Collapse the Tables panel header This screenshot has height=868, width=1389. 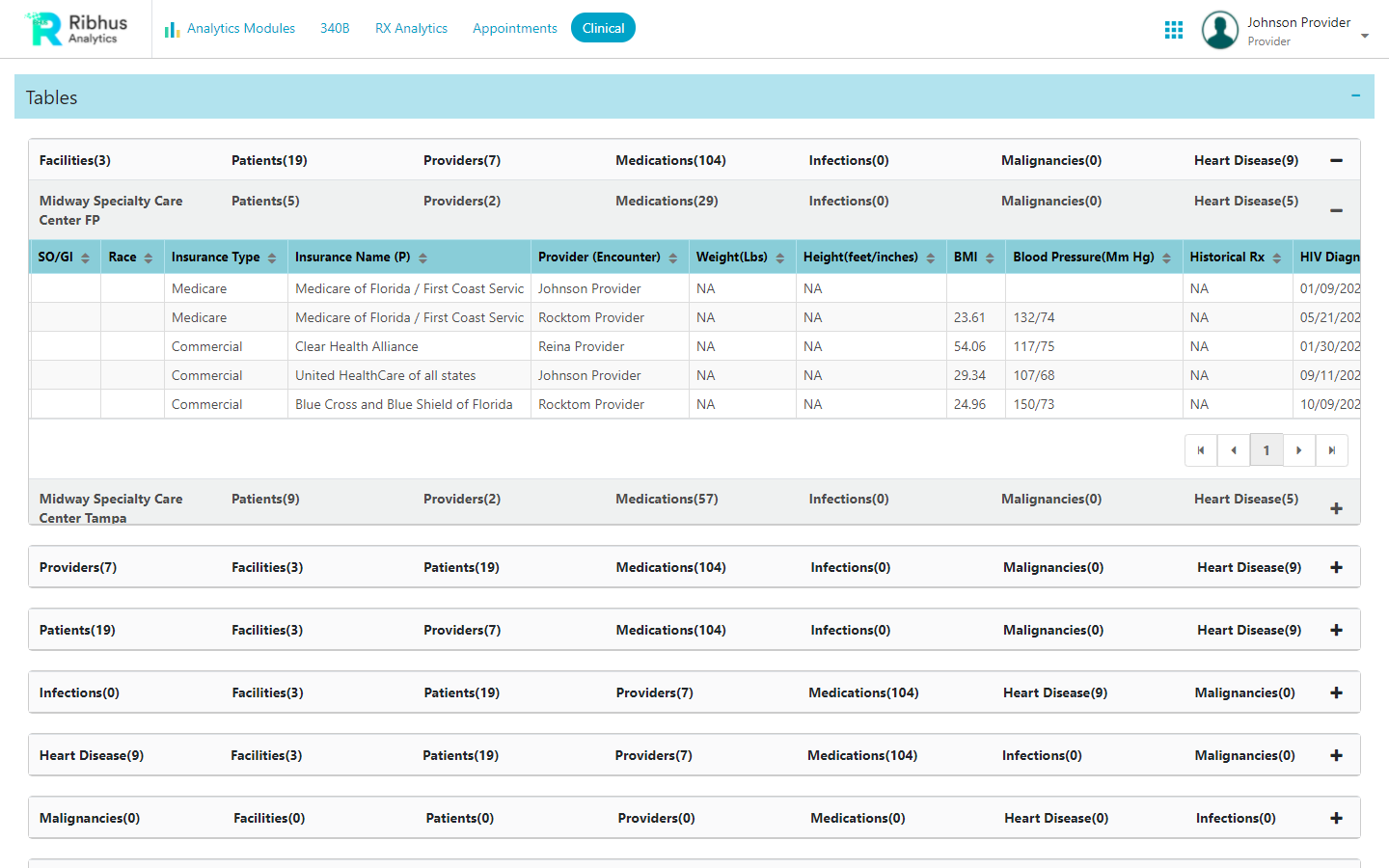click(x=1355, y=96)
